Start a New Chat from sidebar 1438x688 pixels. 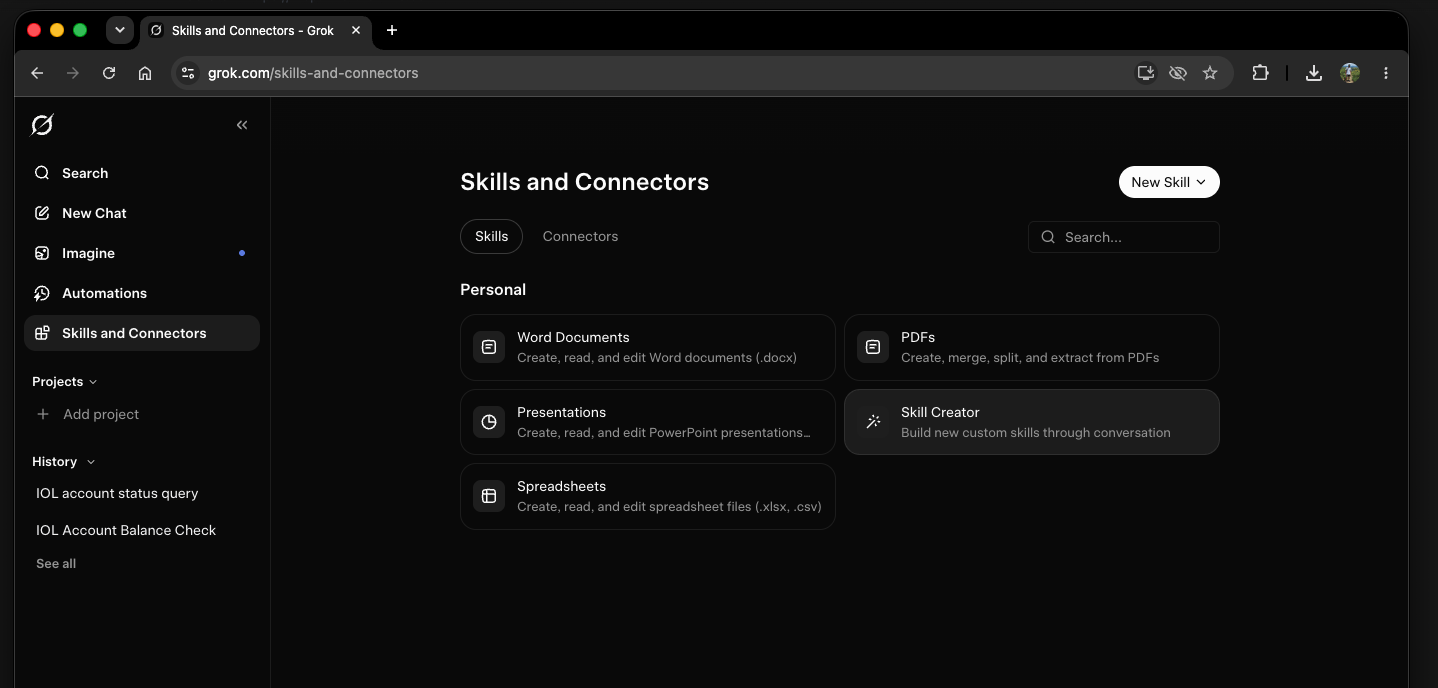tap(142, 213)
